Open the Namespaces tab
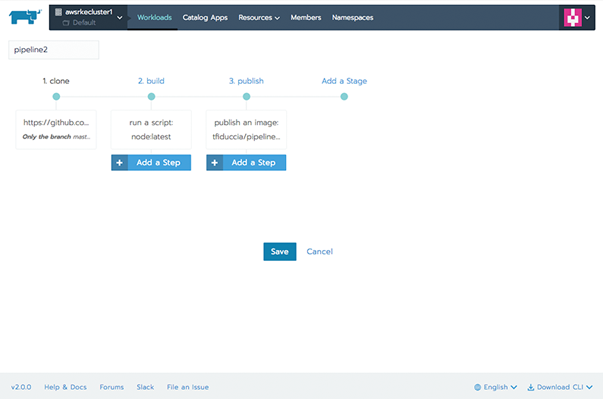Image resolution: width=603 pixels, height=399 pixels. click(353, 18)
